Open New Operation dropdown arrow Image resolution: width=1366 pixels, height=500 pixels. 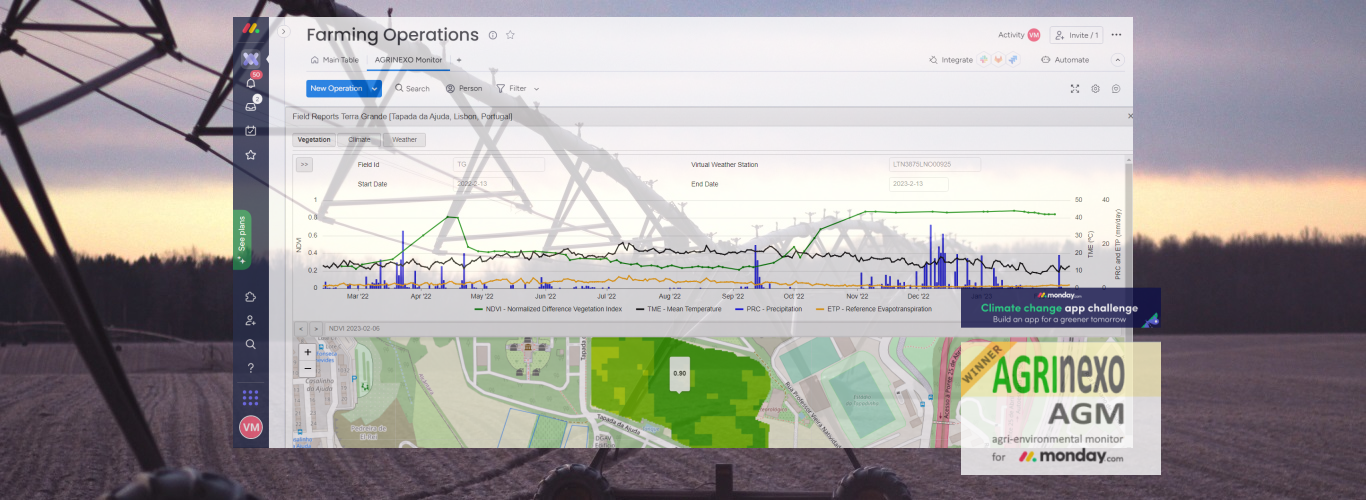coord(375,88)
